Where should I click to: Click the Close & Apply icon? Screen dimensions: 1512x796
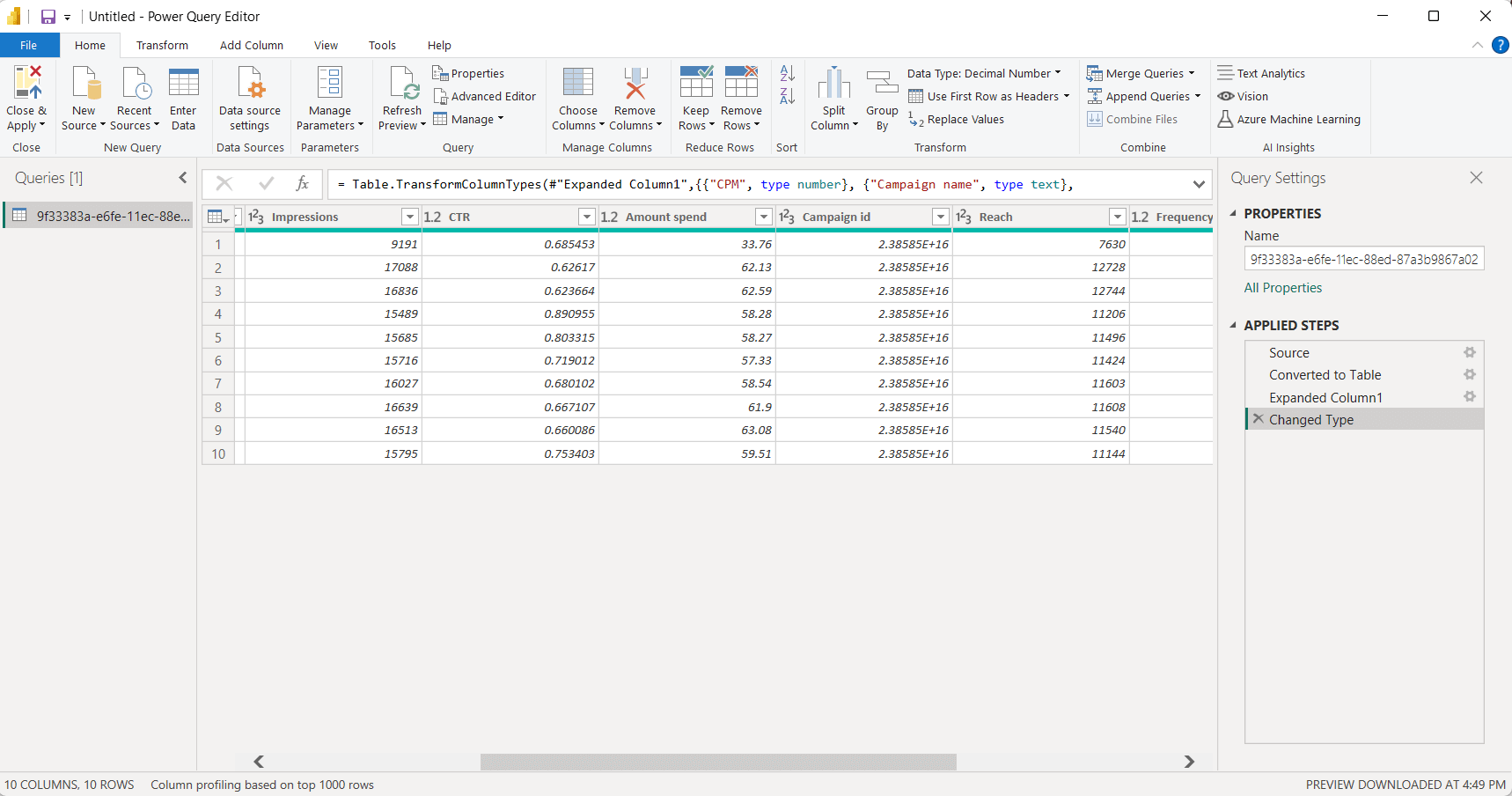click(27, 82)
